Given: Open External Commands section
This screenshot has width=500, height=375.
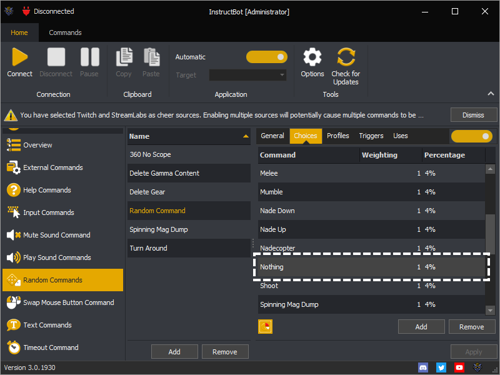Looking at the screenshot, I should click(x=63, y=167).
